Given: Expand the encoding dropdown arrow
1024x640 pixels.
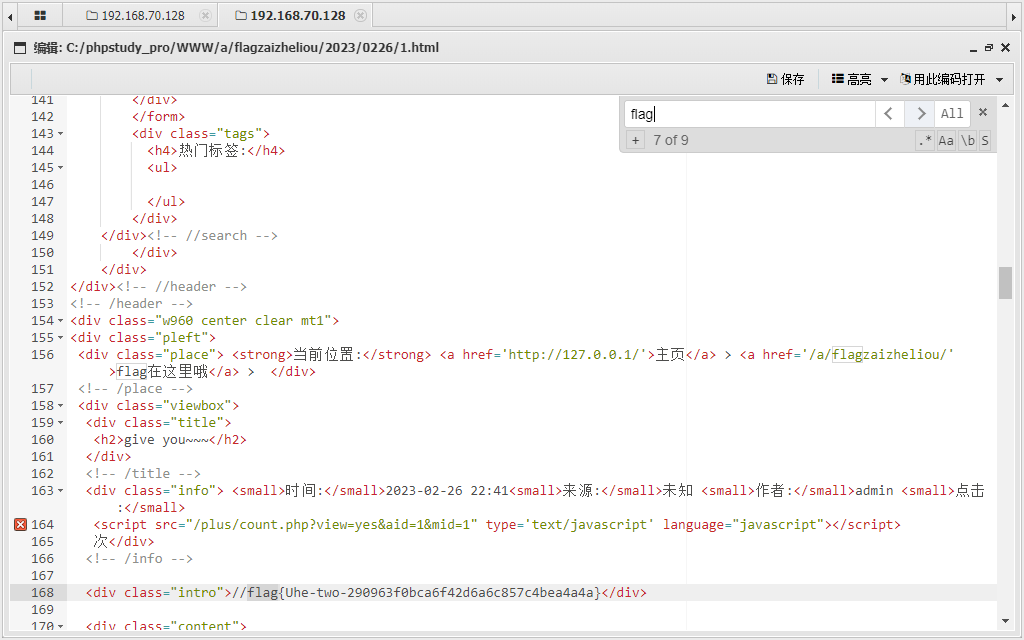Looking at the screenshot, I should pos(999,80).
